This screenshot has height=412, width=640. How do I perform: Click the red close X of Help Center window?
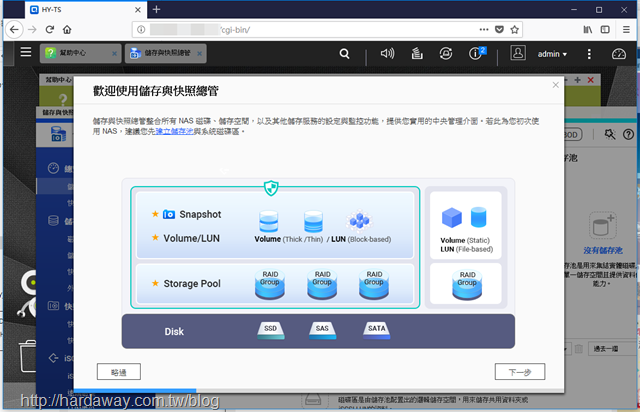[590, 80]
